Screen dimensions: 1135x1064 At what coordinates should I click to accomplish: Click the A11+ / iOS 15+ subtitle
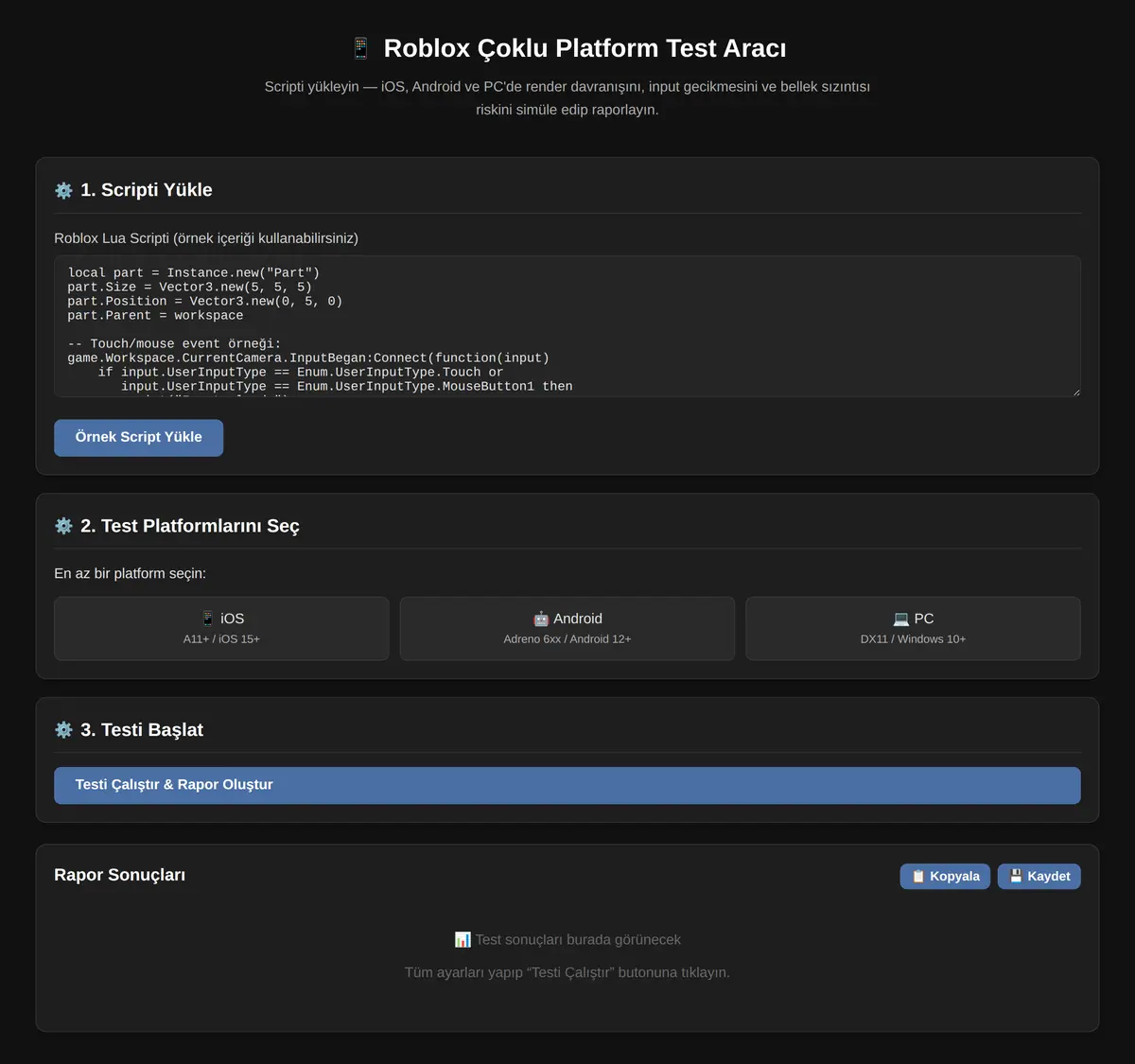pyautogui.click(x=221, y=639)
